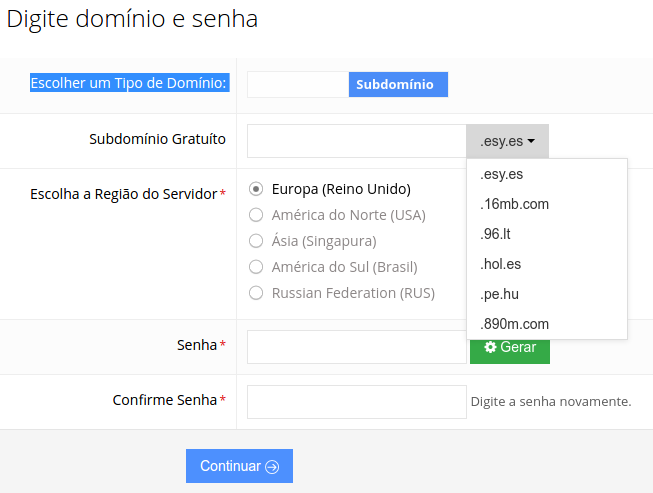Image resolution: width=653 pixels, height=493 pixels.
Task: Select América do Norte (USA) radio option
Action: pyautogui.click(x=256, y=215)
